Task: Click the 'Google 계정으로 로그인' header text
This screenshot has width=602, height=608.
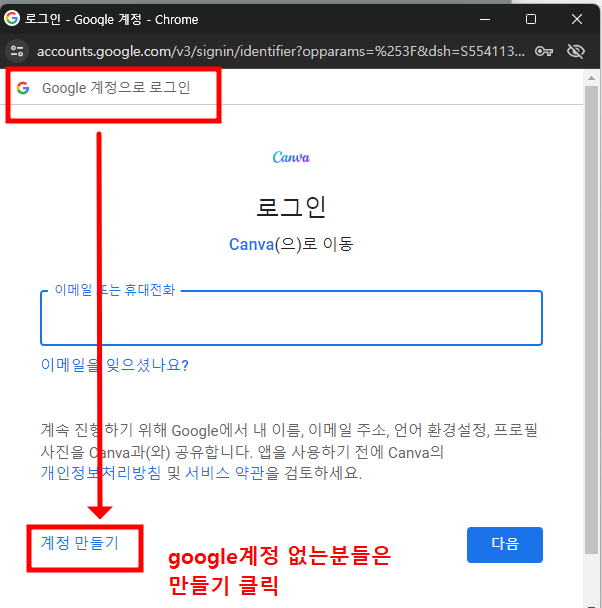Action: tap(116, 88)
